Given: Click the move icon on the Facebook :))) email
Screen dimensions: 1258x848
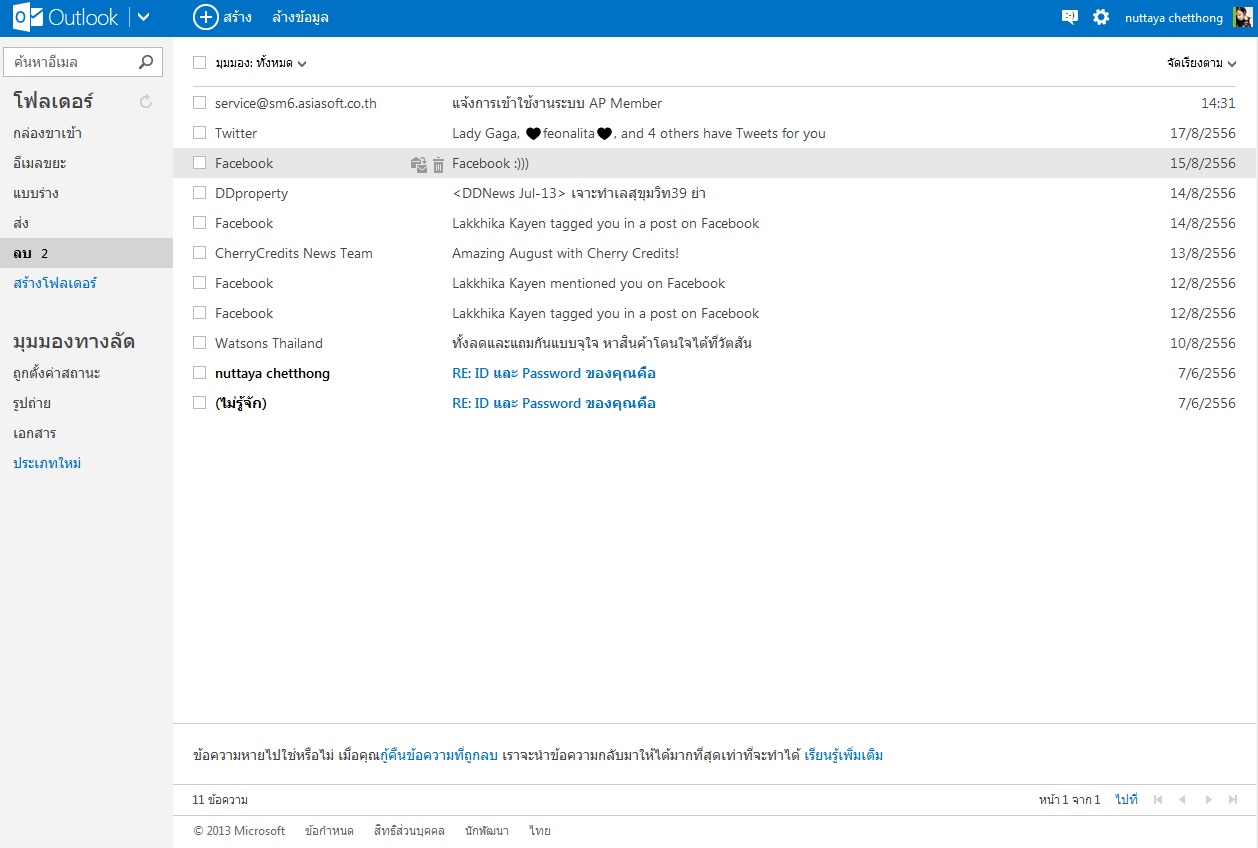Looking at the screenshot, I should tap(419, 165).
